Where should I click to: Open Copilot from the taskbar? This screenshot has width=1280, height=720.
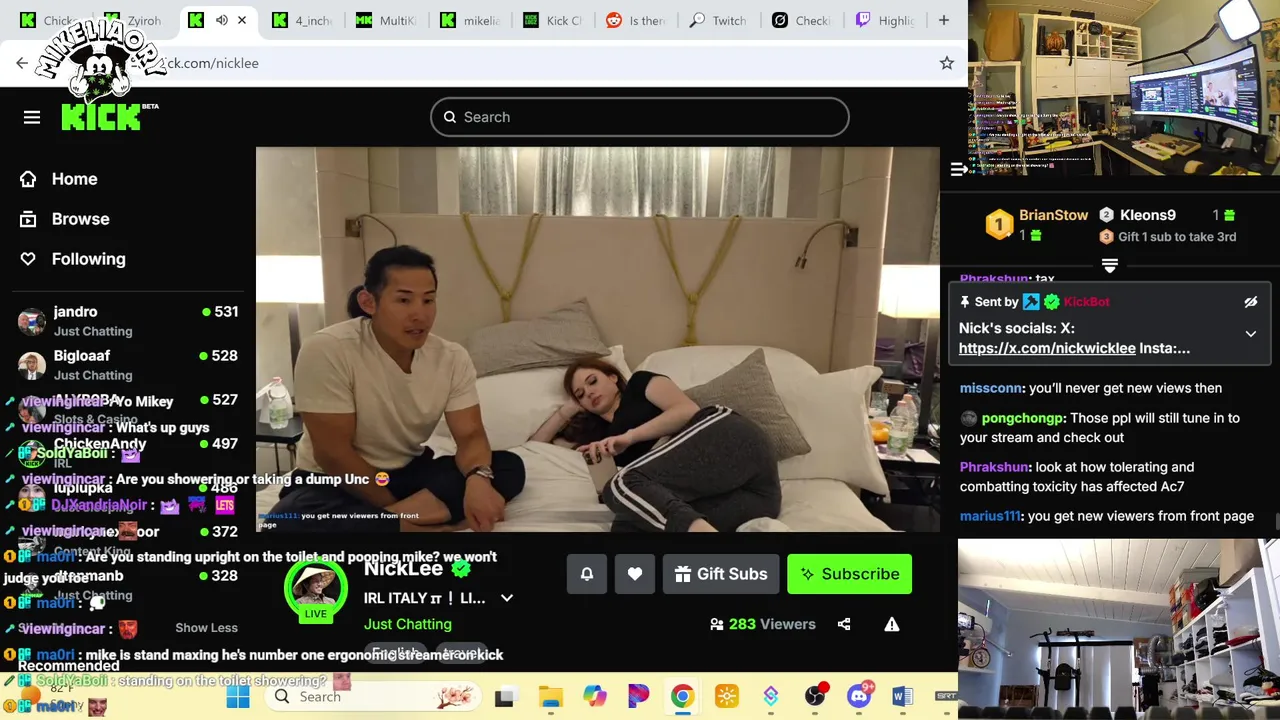tap(594, 697)
